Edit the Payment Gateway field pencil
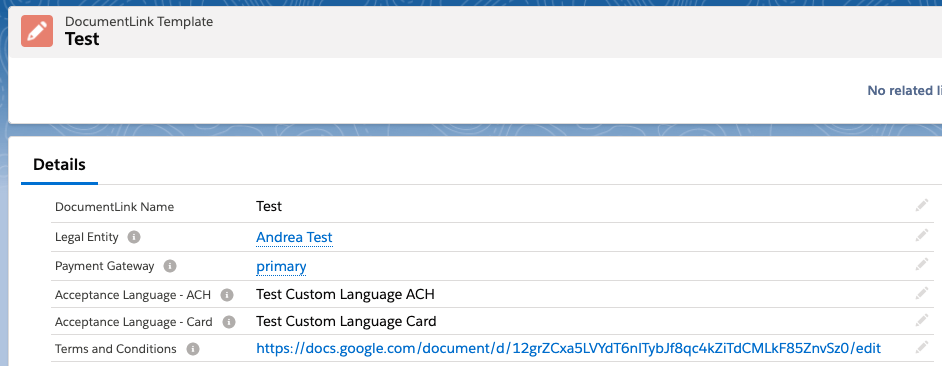Viewport: 942px width, 366px height. point(922,264)
